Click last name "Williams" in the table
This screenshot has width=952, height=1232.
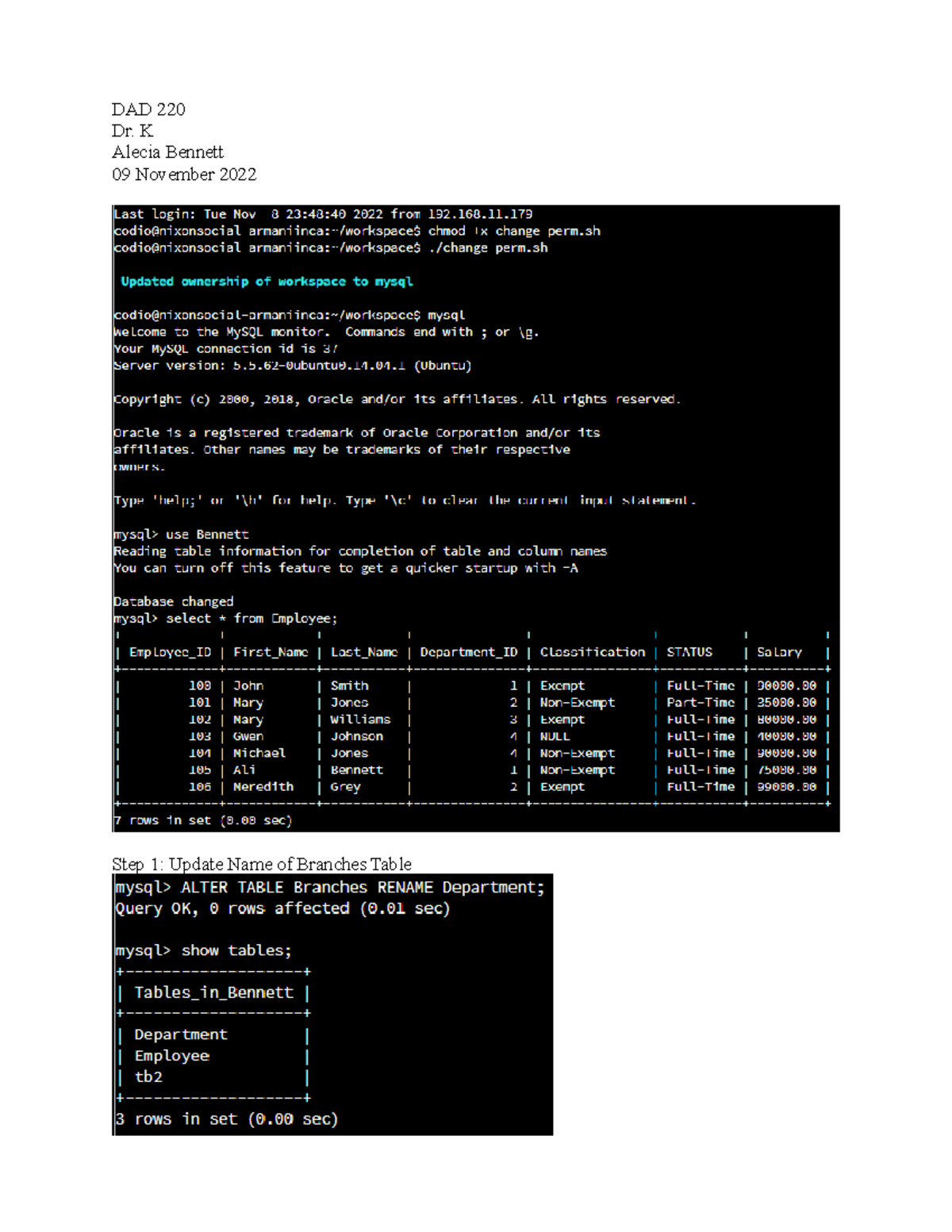click(x=360, y=720)
